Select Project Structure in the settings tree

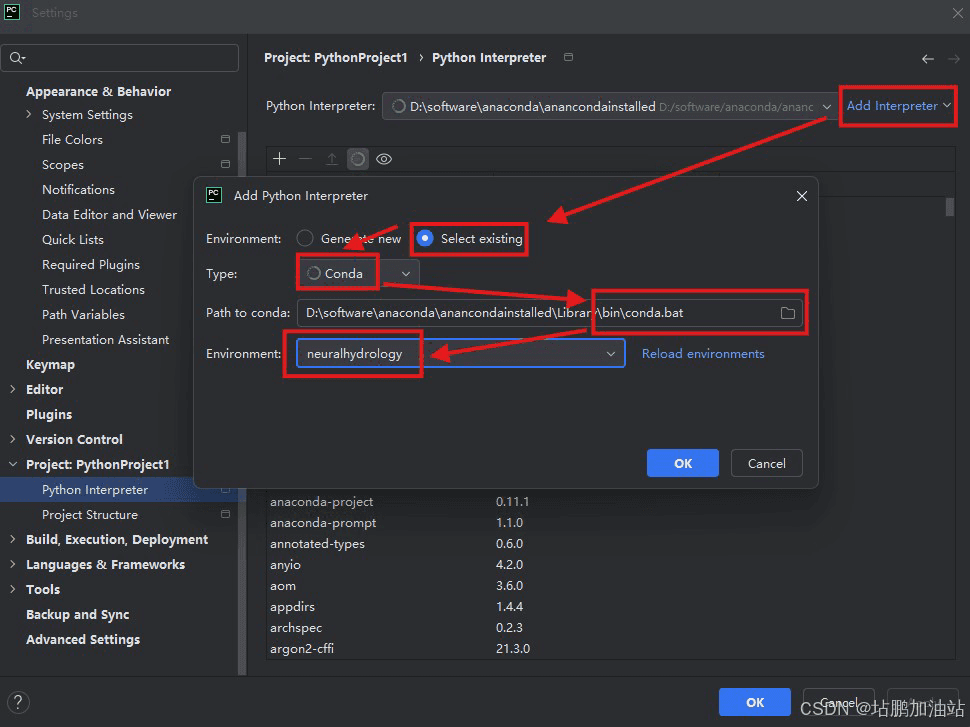[x=90, y=515]
